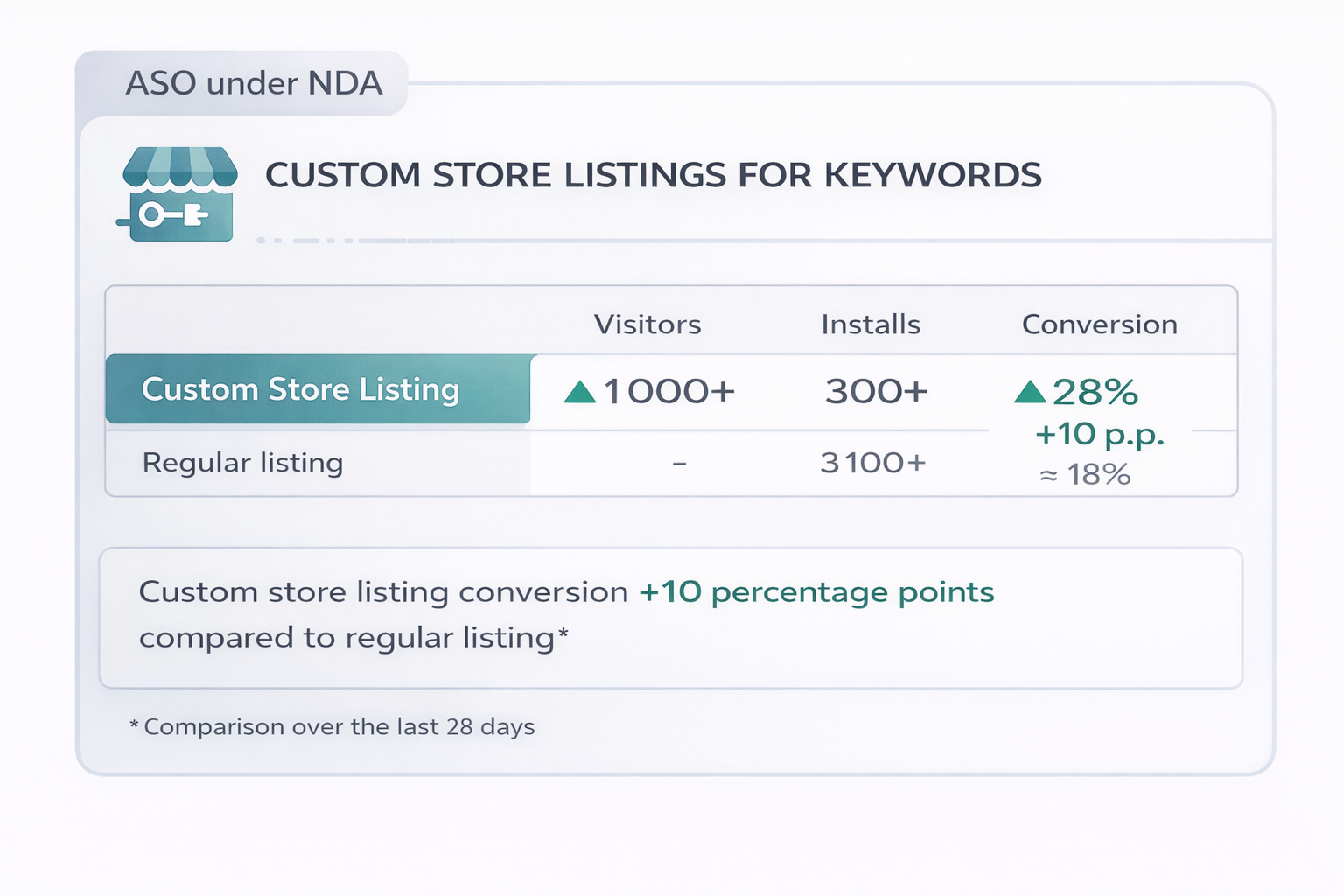Click the 300+ installs value
1344x896 pixels.
coord(876,392)
